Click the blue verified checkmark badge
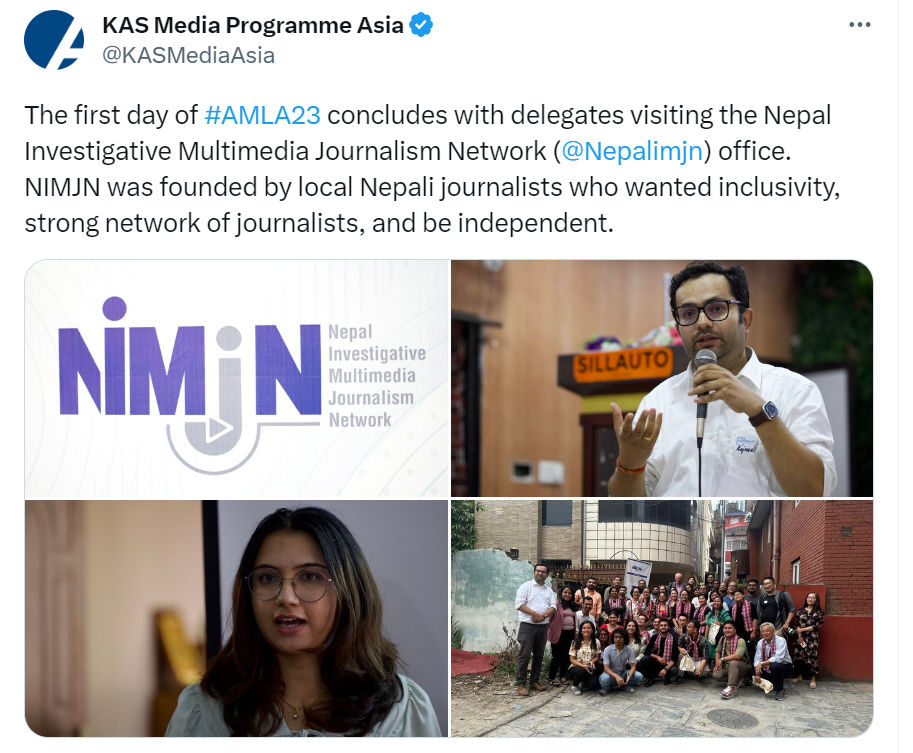The width and height of the screenshot is (913, 753). click(421, 26)
